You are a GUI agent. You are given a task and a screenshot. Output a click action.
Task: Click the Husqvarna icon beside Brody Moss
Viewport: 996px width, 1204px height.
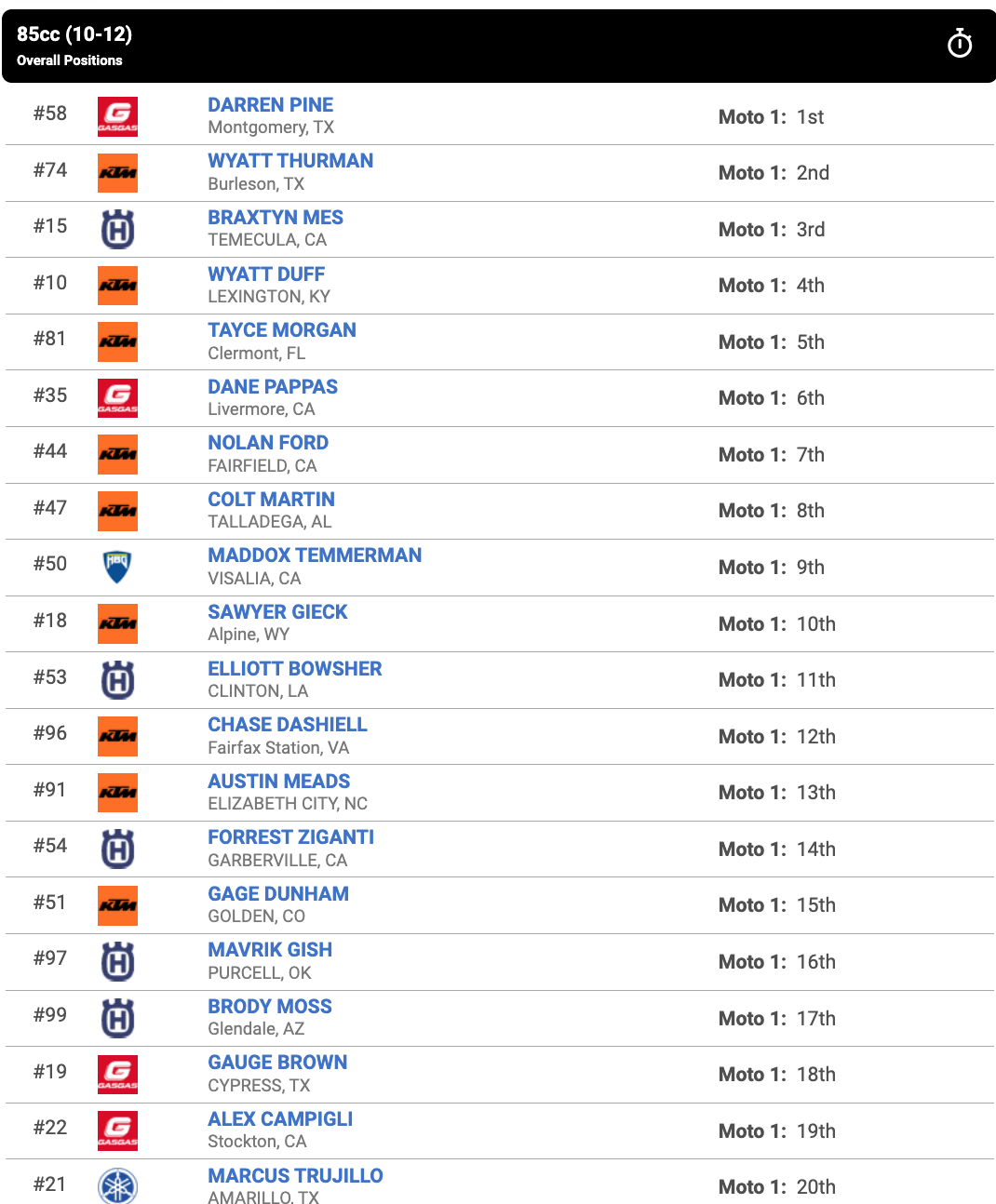click(116, 1018)
